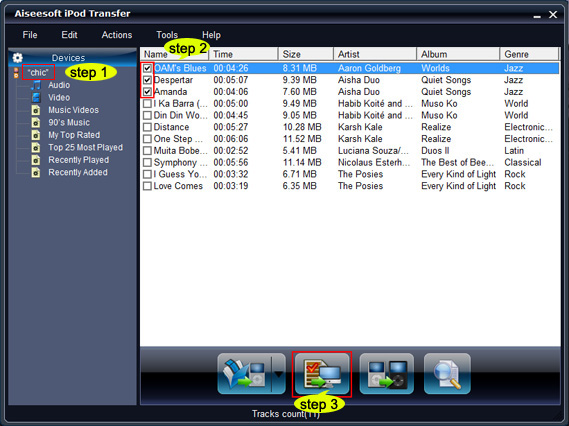Uncheck the OAM's Blues checkbox
The width and height of the screenshot is (569, 426).
pyautogui.click(x=147, y=68)
